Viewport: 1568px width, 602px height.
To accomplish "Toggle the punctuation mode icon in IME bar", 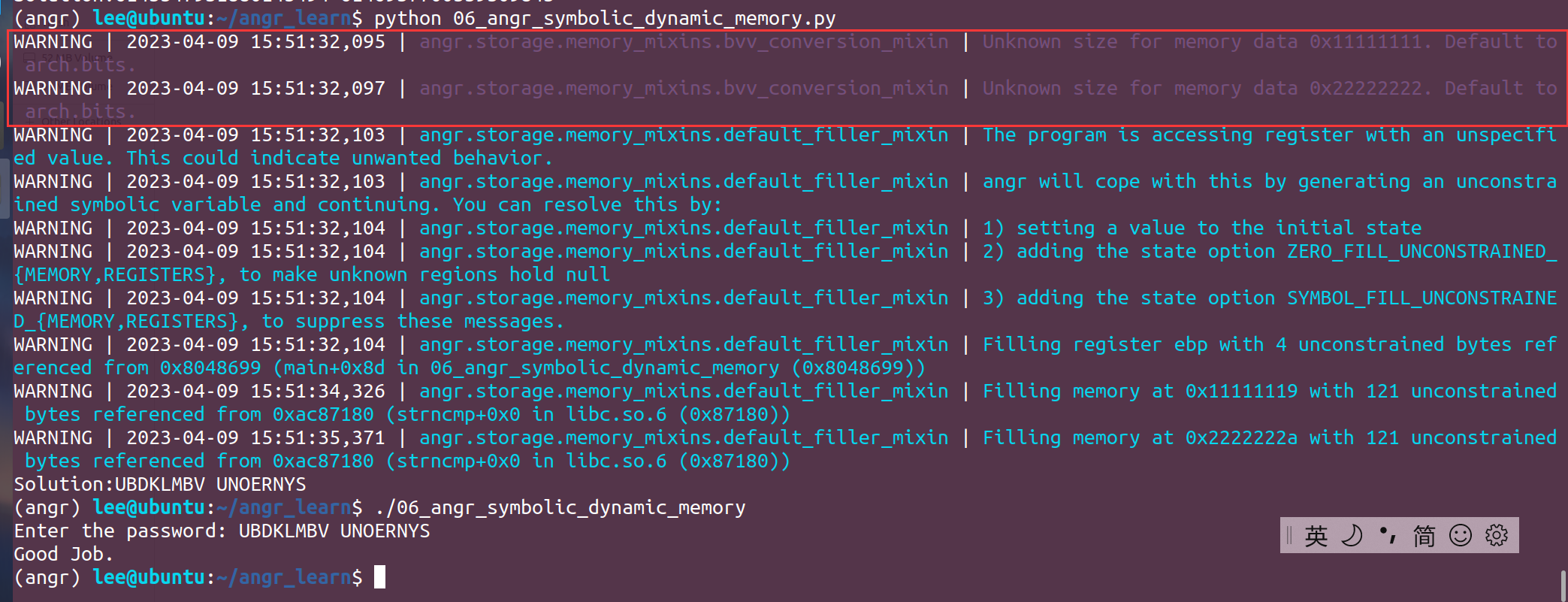I will pos(1388,535).
